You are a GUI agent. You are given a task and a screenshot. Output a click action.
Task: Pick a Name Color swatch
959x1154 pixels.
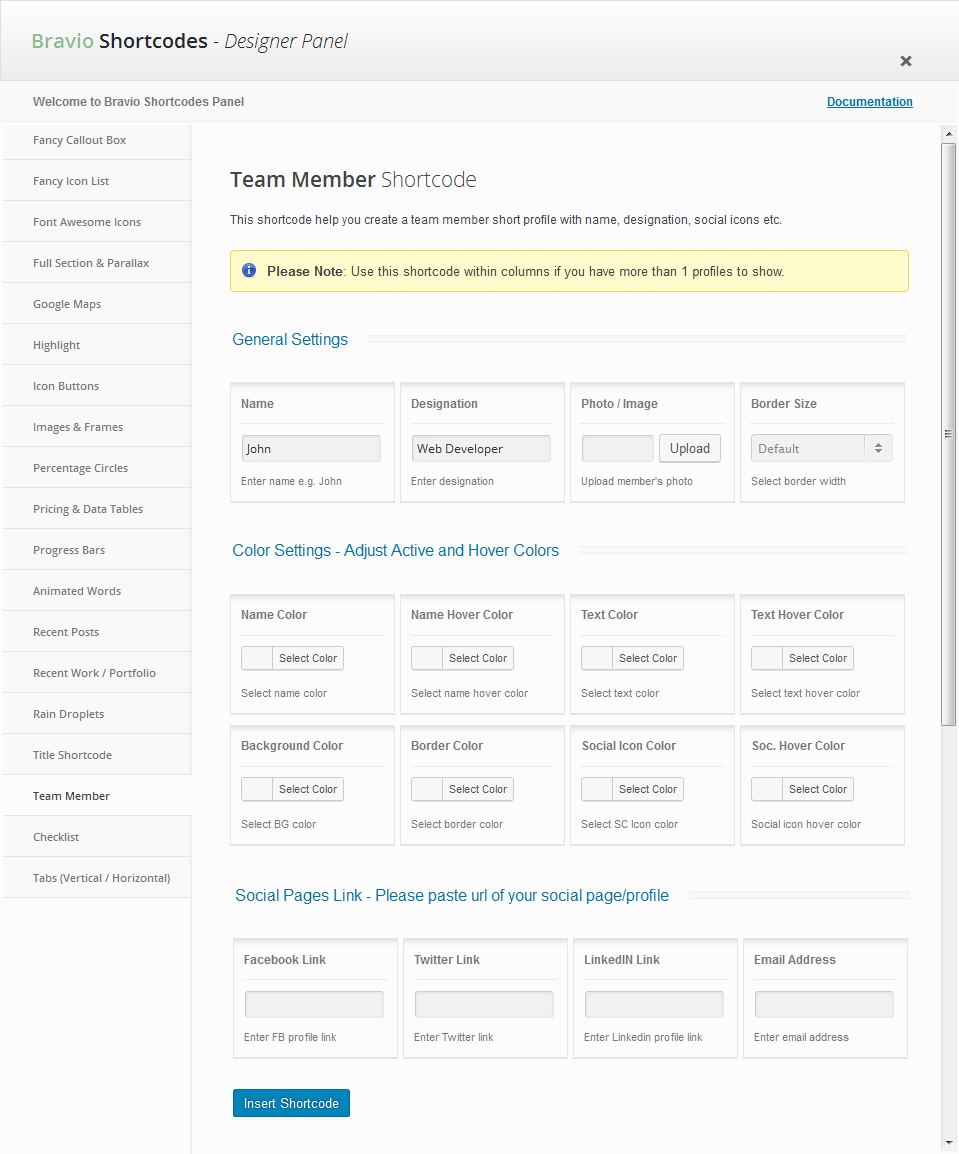click(292, 658)
